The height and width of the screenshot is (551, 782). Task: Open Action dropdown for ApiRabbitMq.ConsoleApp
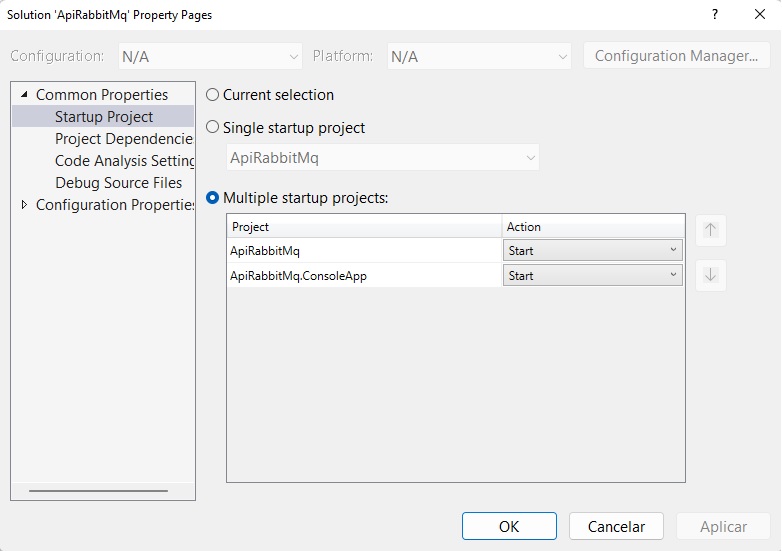pos(592,275)
